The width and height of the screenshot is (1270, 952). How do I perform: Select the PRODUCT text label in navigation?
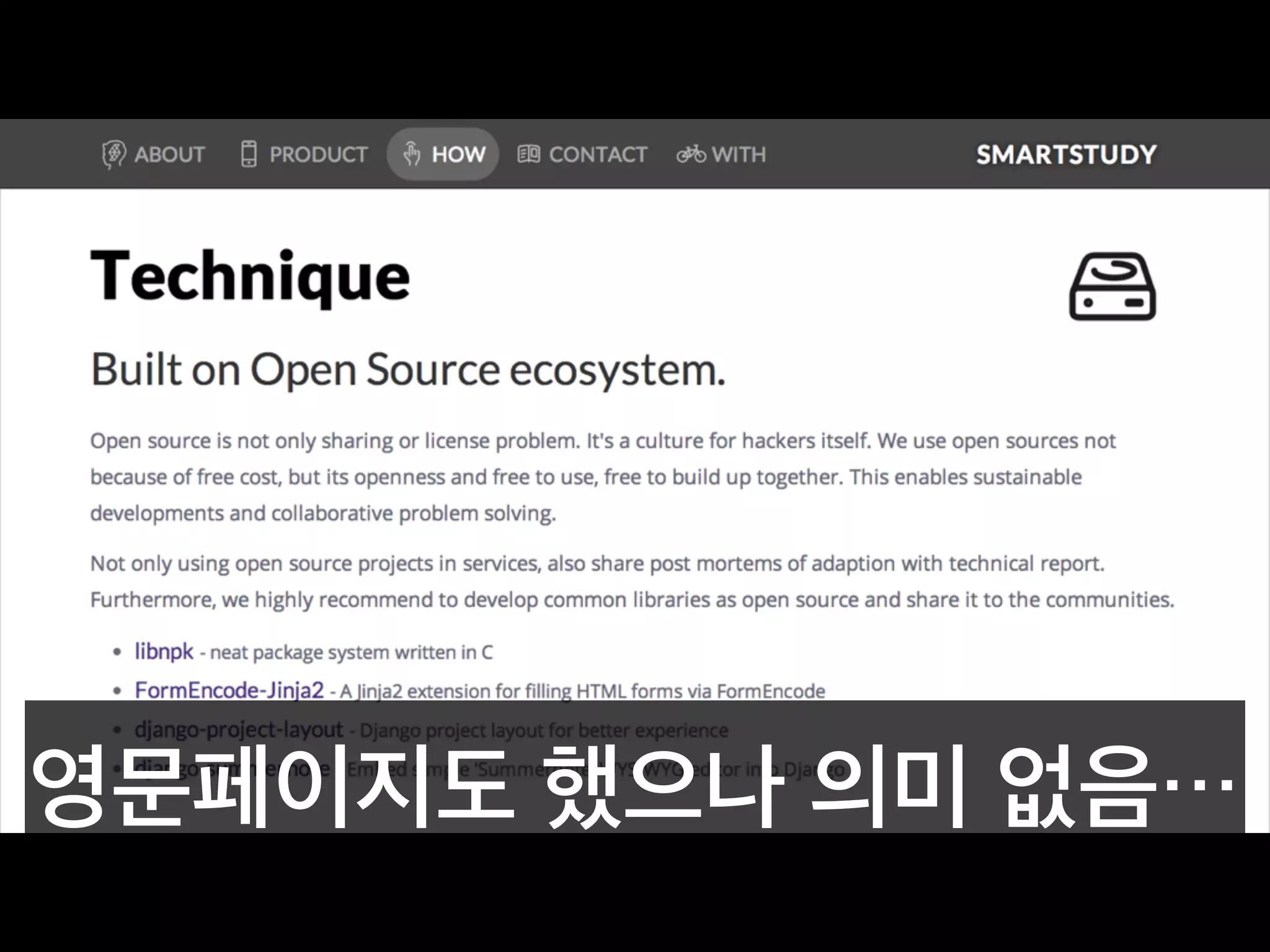pyautogui.click(x=318, y=154)
